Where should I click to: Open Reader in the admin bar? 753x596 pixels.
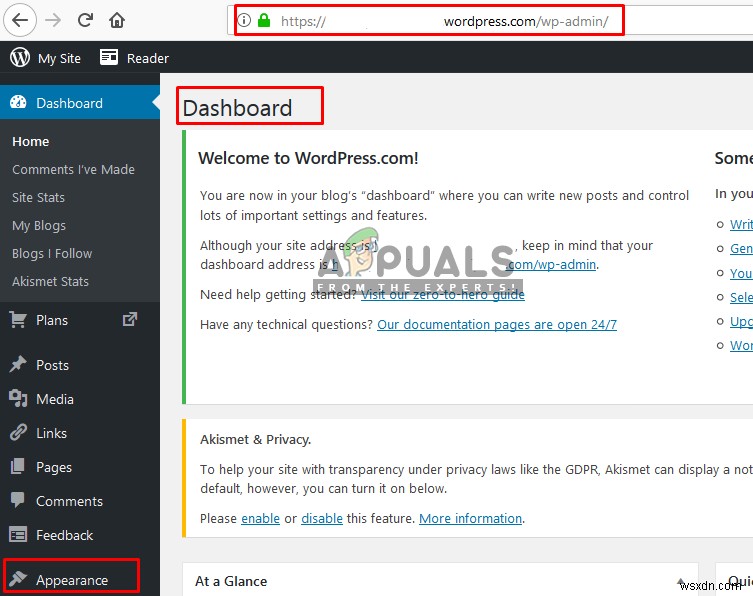coord(147,59)
